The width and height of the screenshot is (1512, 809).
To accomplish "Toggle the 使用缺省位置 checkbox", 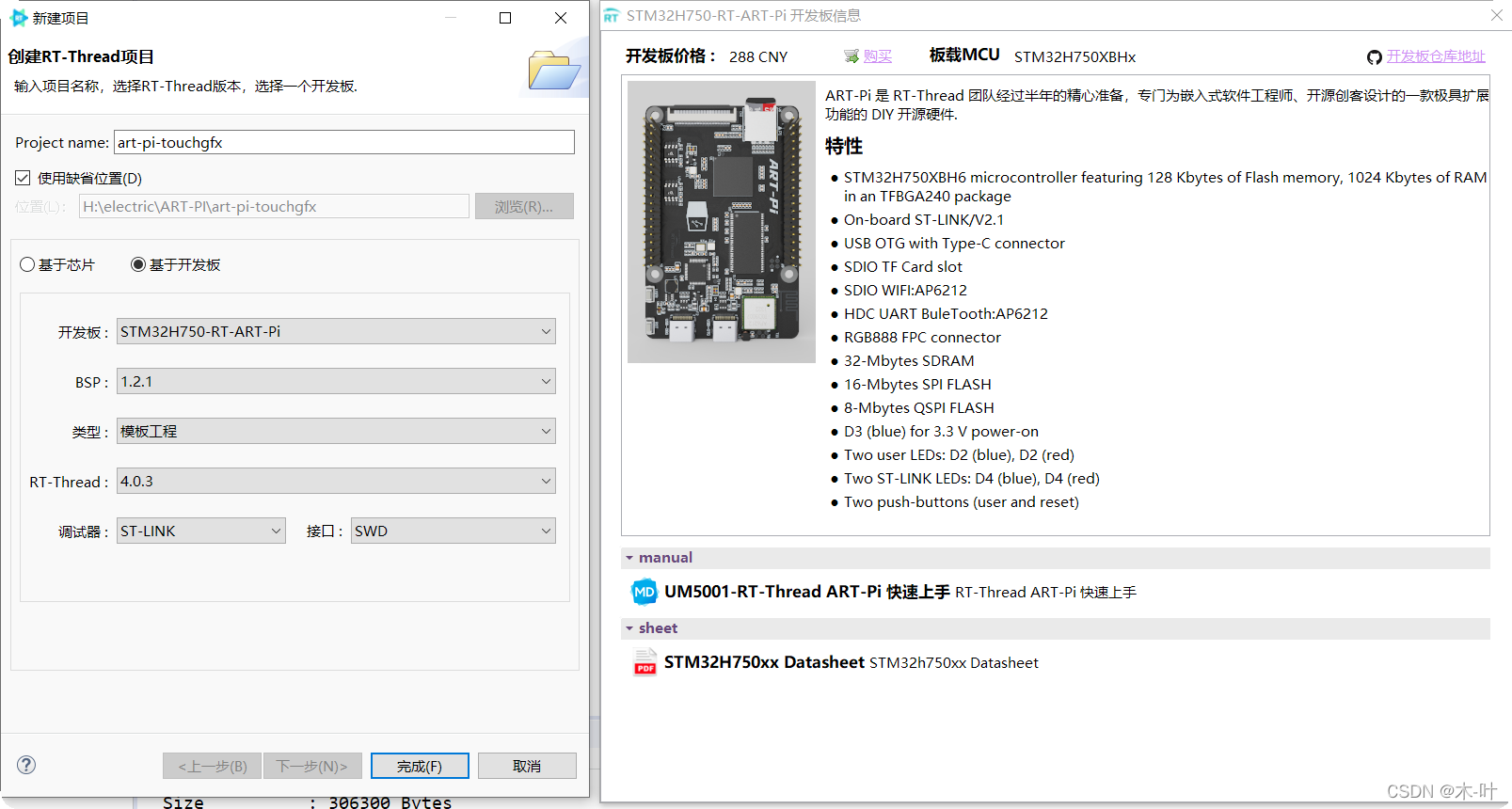I will pos(23,178).
